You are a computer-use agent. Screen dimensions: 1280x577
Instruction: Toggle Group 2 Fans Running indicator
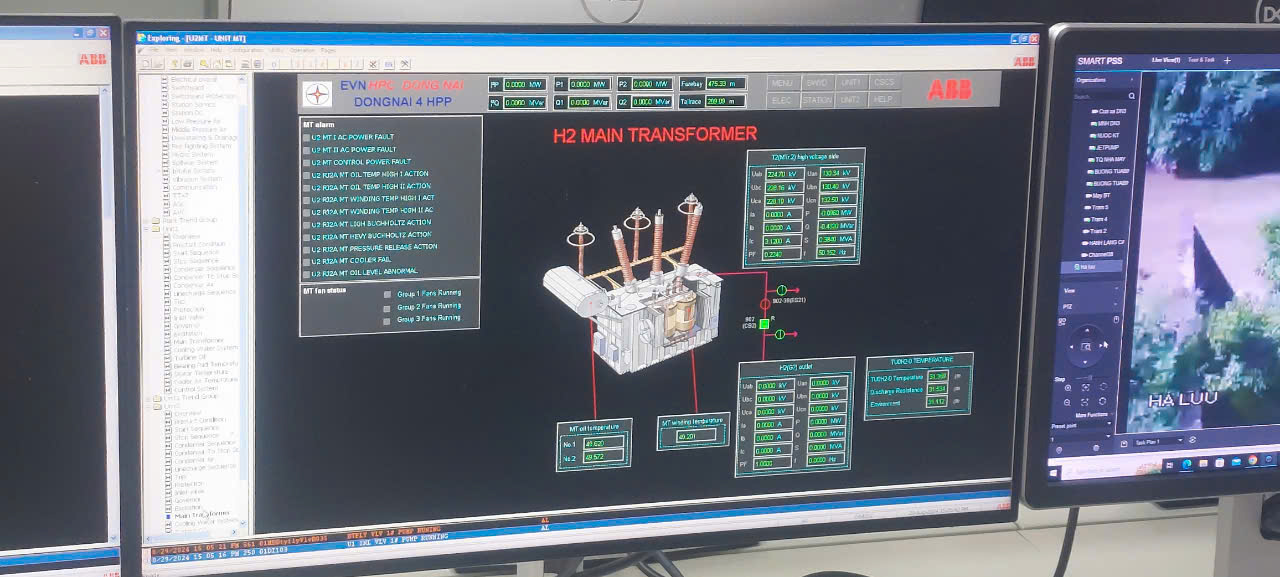(x=388, y=308)
